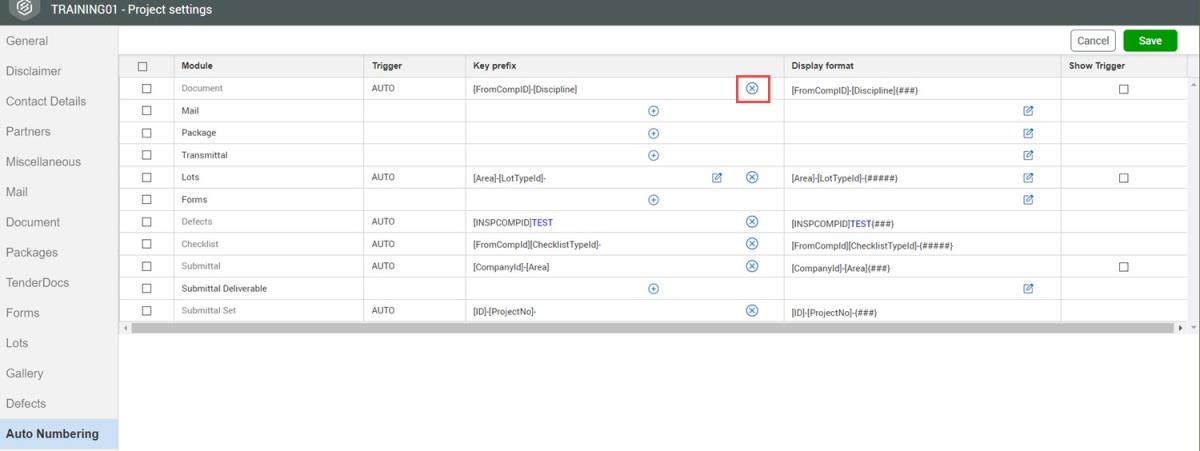
Task: Add a key prefix for the Mail module
Action: (x=653, y=111)
